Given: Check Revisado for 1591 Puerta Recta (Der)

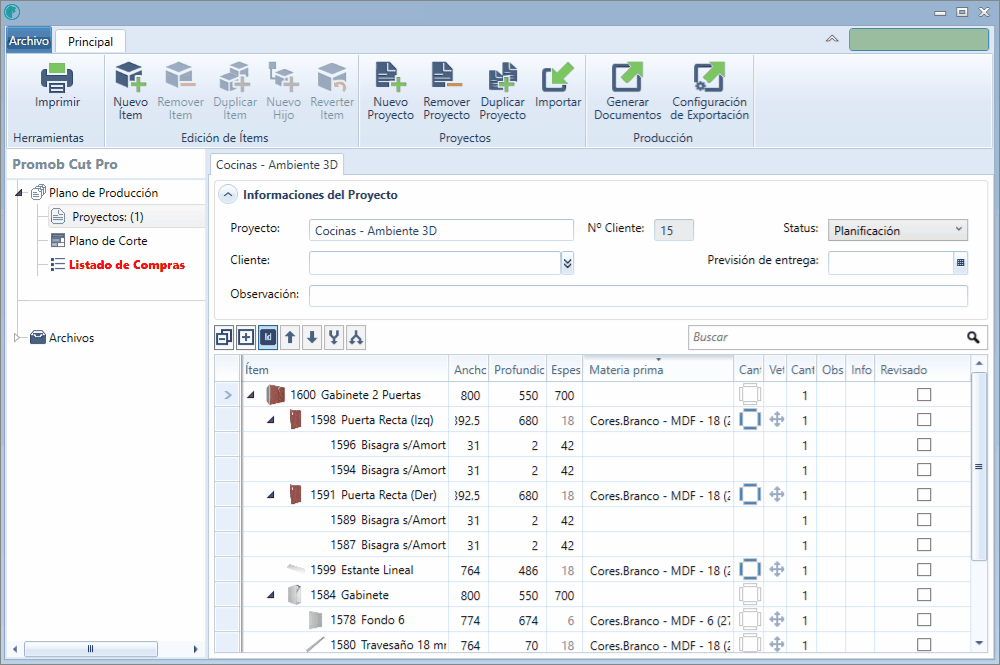Looking at the screenshot, I should click(923, 495).
